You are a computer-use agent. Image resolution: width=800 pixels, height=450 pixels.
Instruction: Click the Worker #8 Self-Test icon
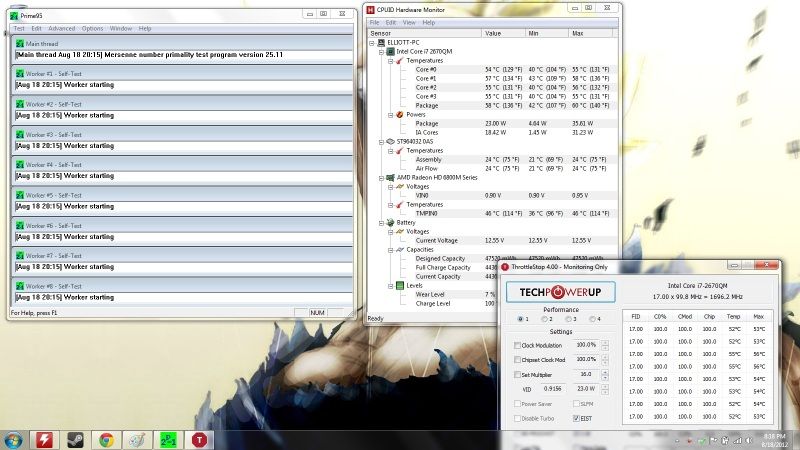20,286
